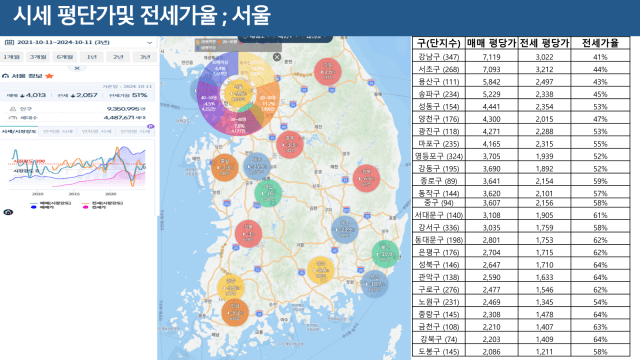This screenshot has height=360, width=640.
Task: Click the Gangwon red map bubble
Action: pyautogui.click(x=328, y=71)
